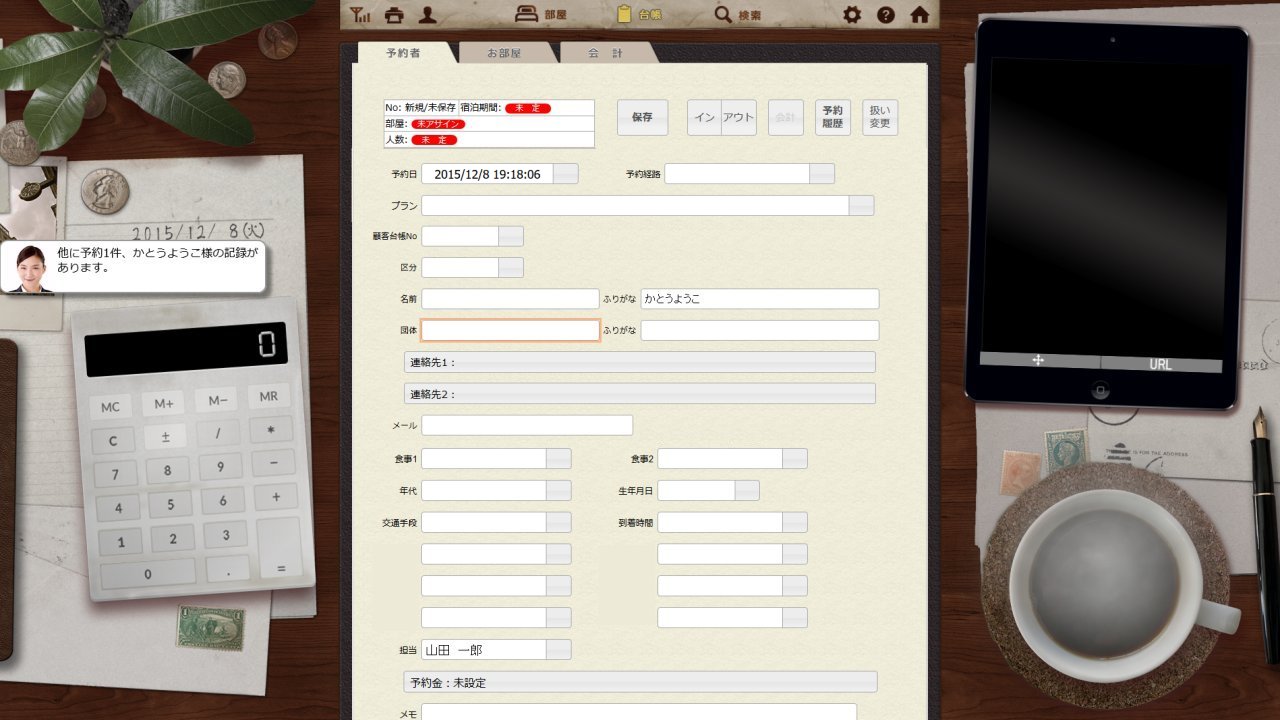Image resolution: width=1280 pixels, height=720 pixels.
Task: Toggle the イン check-in button
Action: (x=704, y=118)
